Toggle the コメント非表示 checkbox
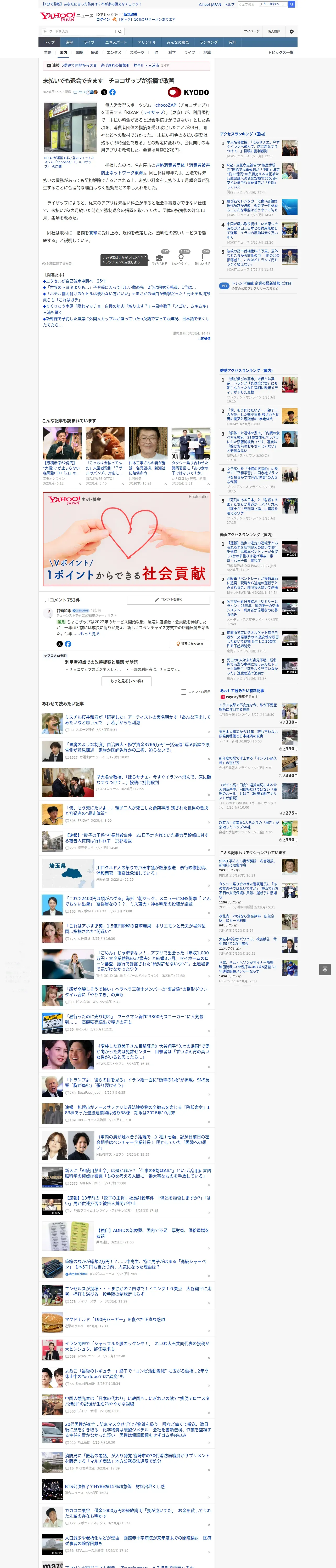 (x=183, y=691)
